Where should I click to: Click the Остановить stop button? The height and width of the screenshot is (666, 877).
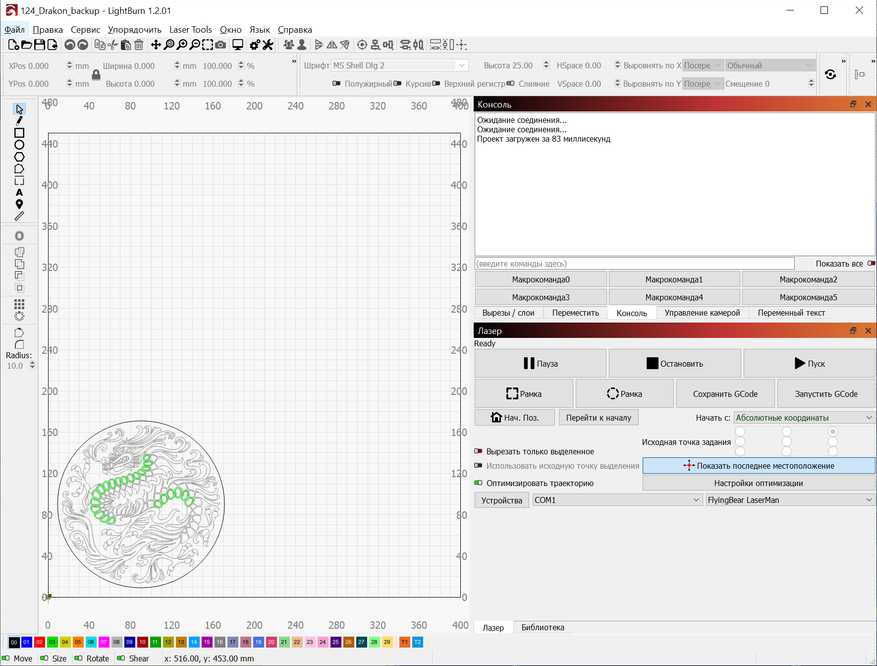[675, 363]
